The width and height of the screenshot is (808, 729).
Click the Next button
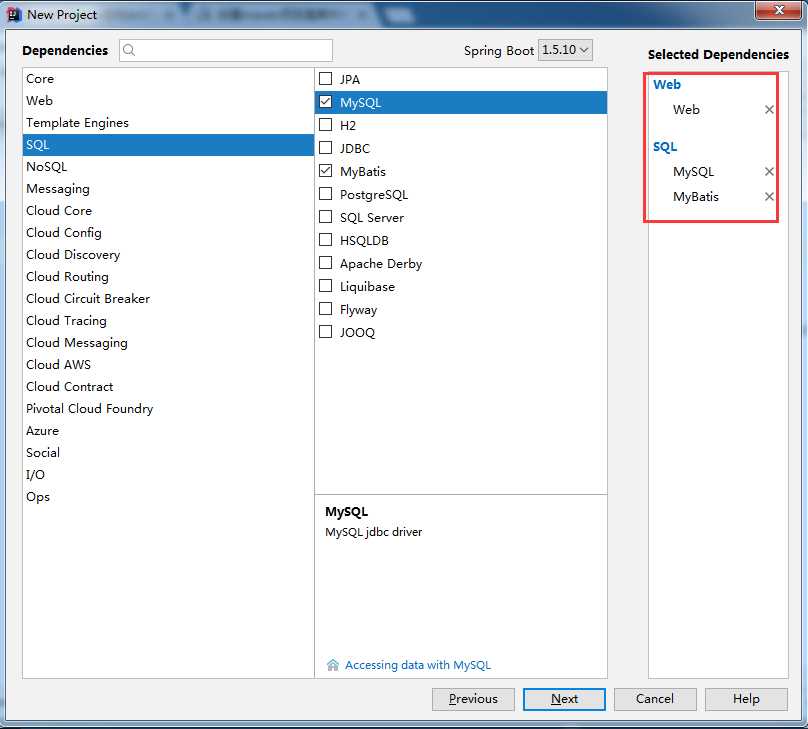click(x=564, y=699)
